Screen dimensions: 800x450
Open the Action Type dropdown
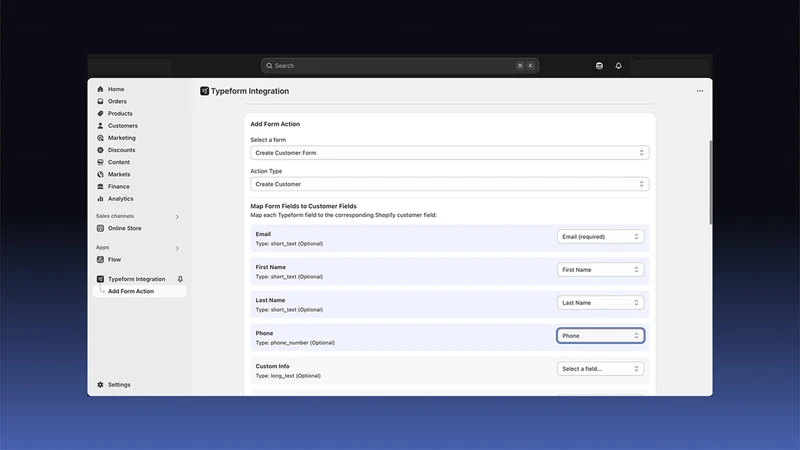(x=449, y=184)
